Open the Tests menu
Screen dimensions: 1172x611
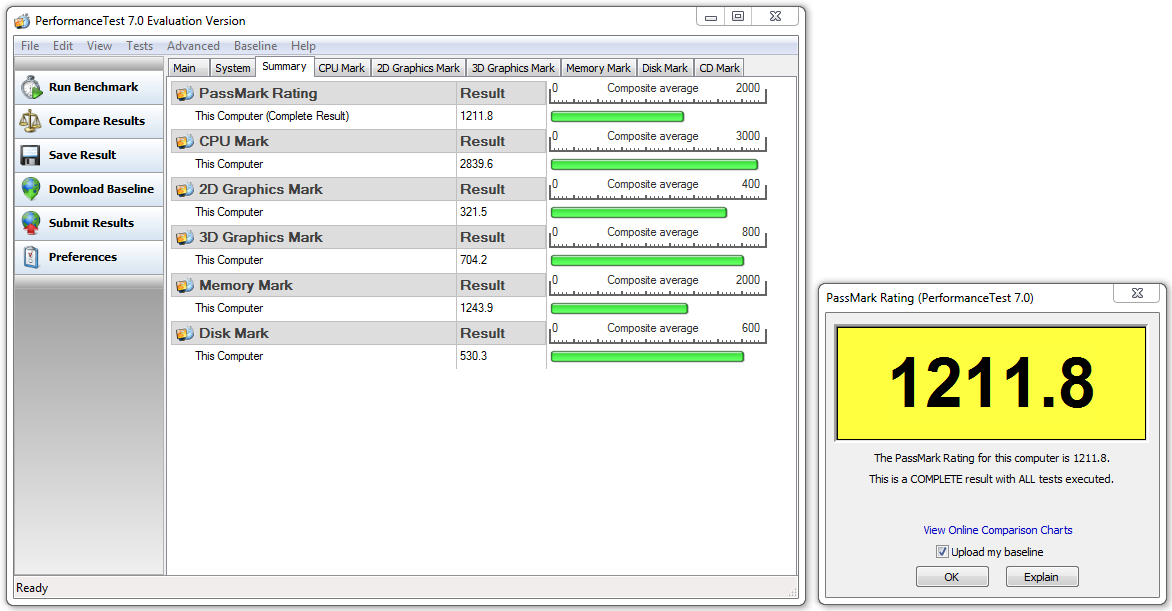pyautogui.click(x=139, y=46)
